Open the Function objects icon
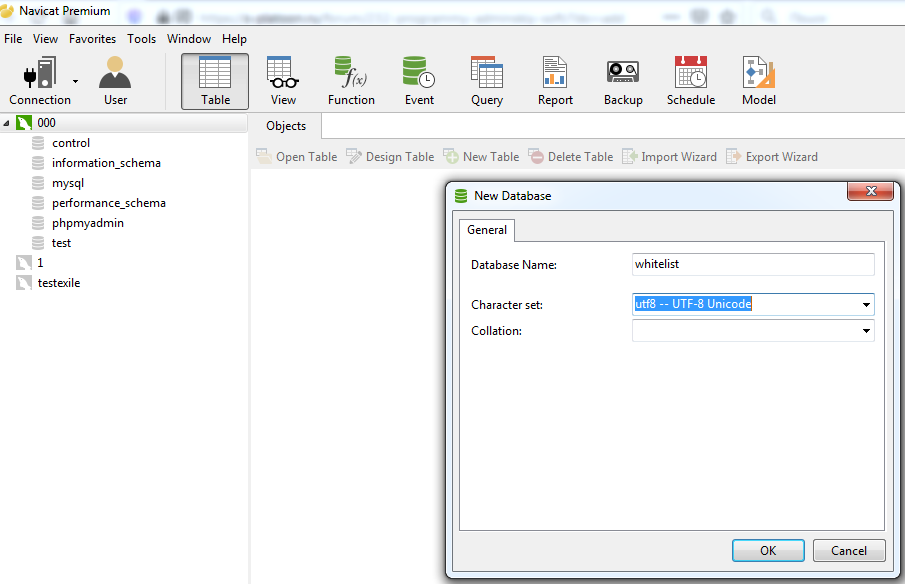905x584 pixels. (x=351, y=81)
